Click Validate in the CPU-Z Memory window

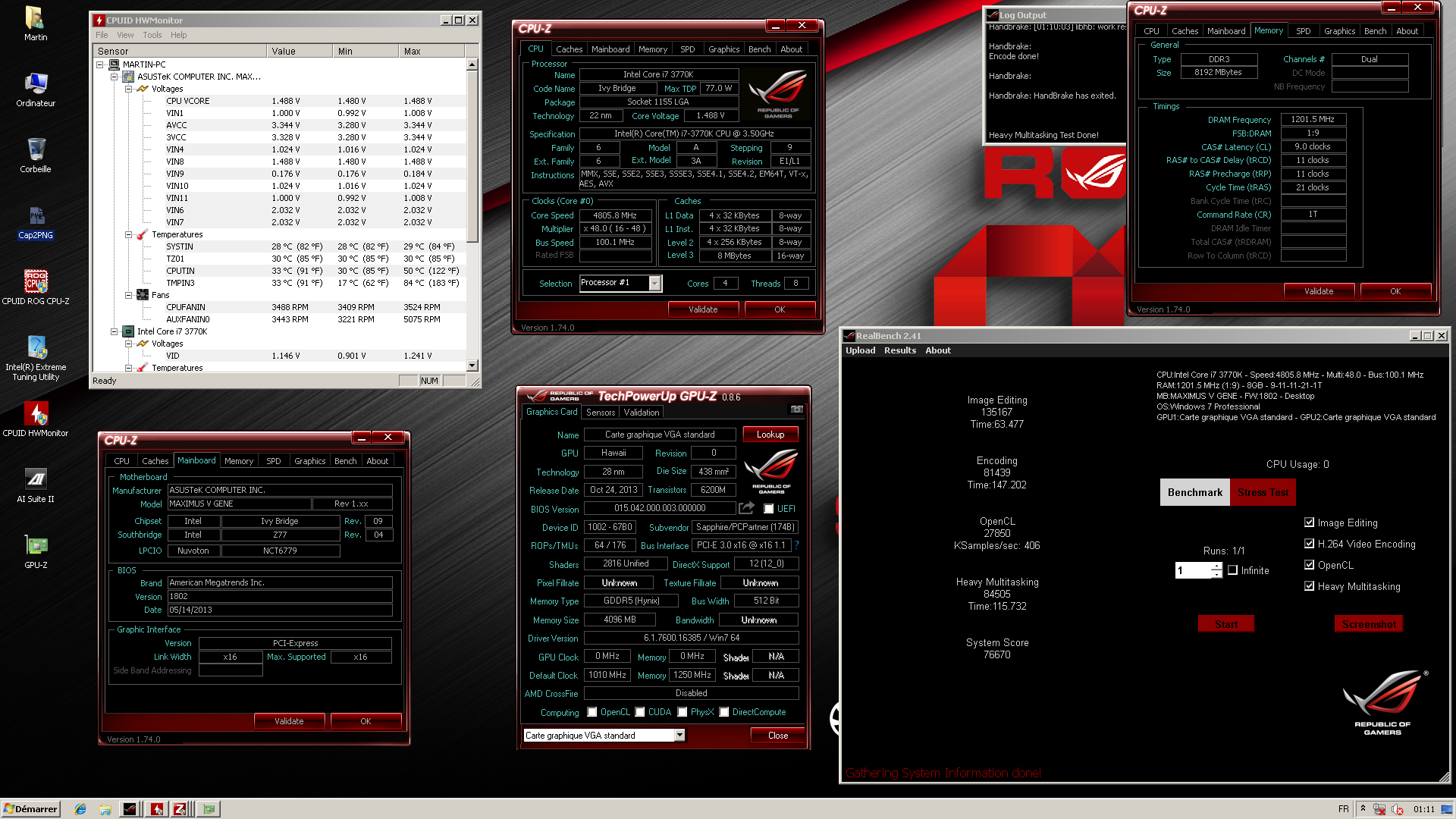click(x=1318, y=291)
